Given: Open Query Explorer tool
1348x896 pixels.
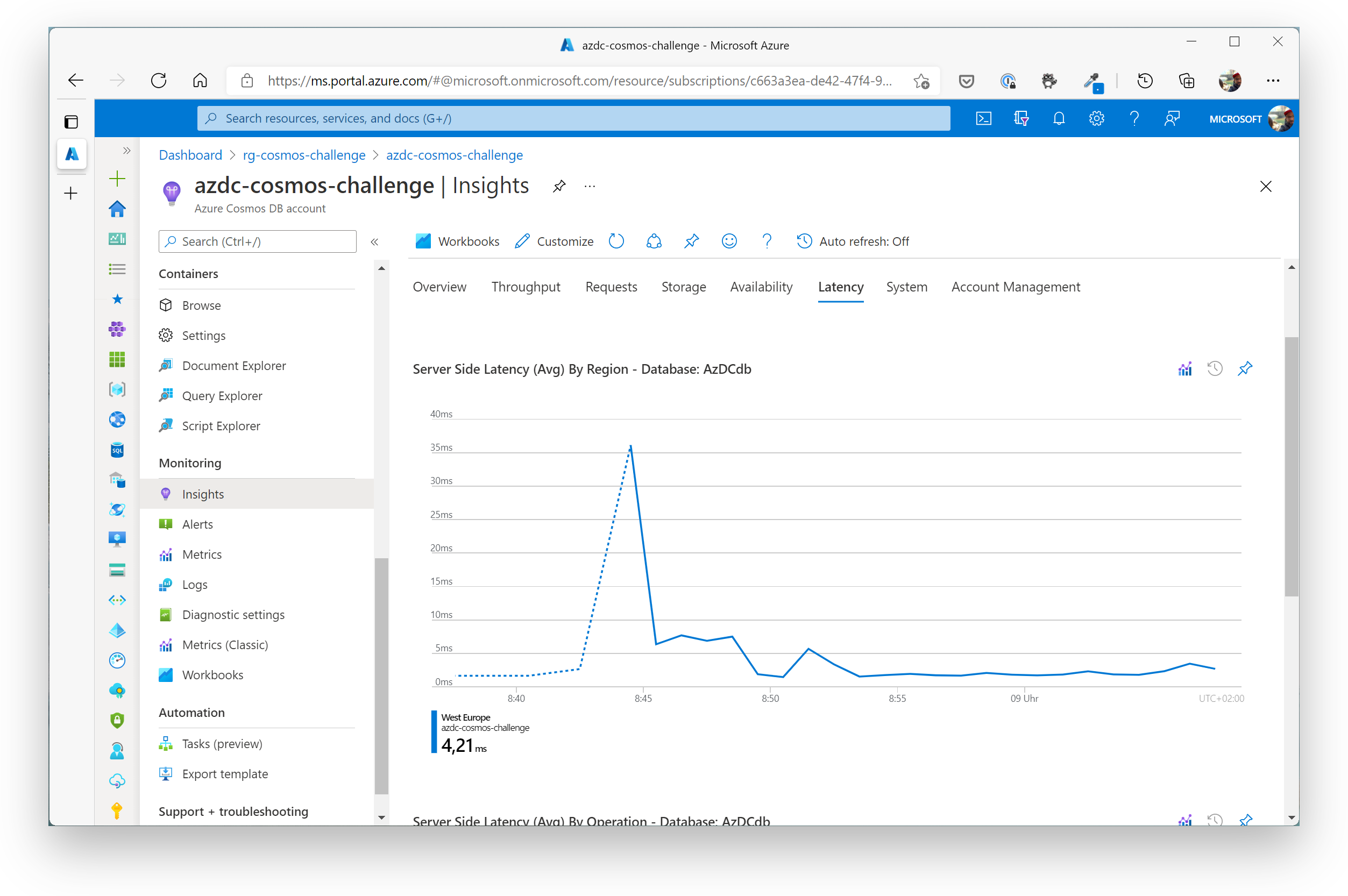Looking at the screenshot, I should (221, 395).
